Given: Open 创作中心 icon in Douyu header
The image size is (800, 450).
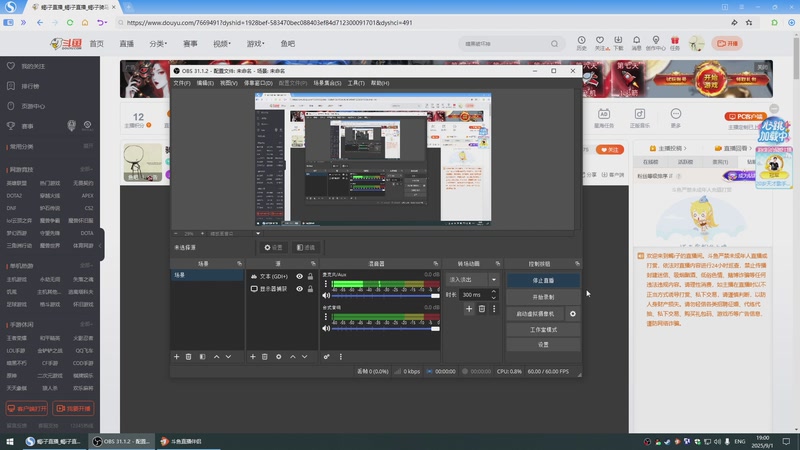Looking at the screenshot, I should (x=656, y=43).
